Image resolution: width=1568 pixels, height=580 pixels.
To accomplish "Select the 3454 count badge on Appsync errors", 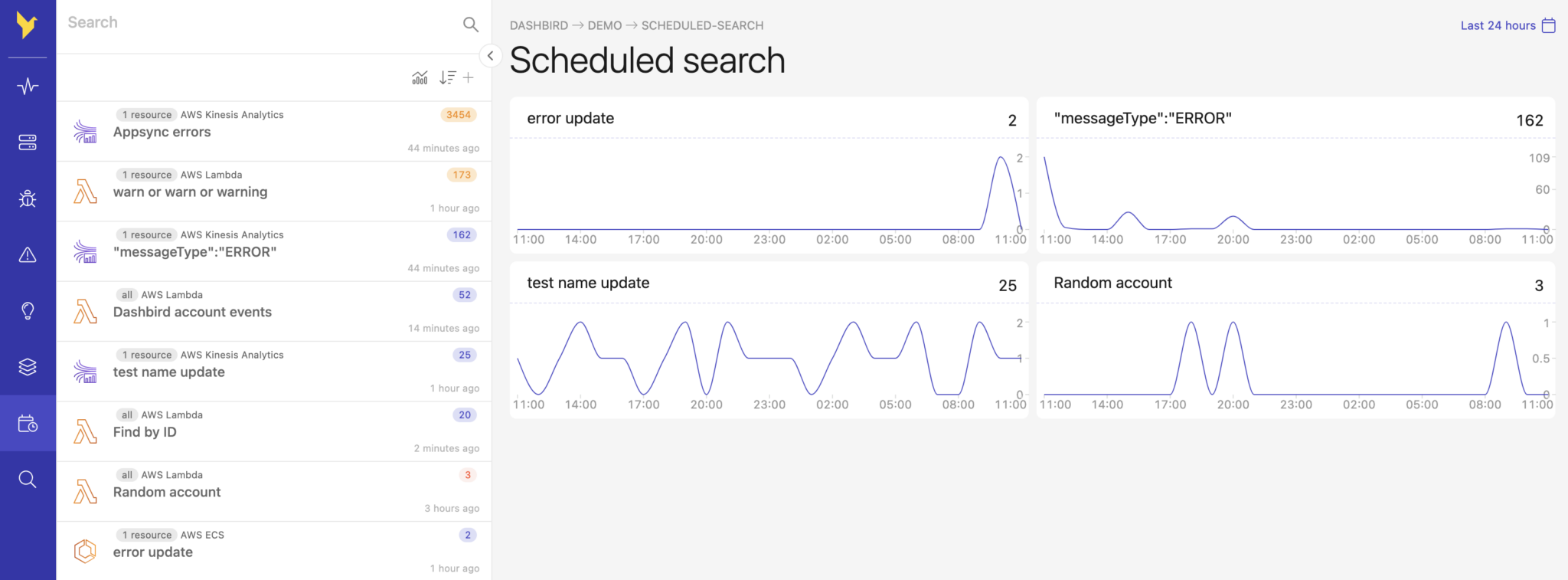I will (x=458, y=114).
